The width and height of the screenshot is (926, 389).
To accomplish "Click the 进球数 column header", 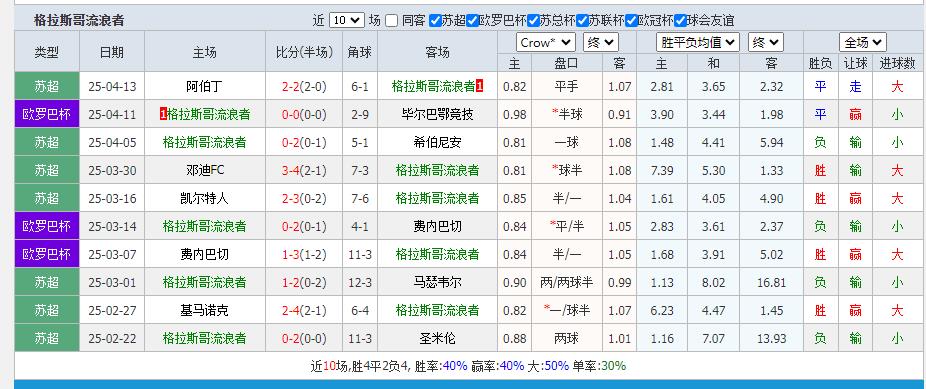I will click(x=897, y=63).
